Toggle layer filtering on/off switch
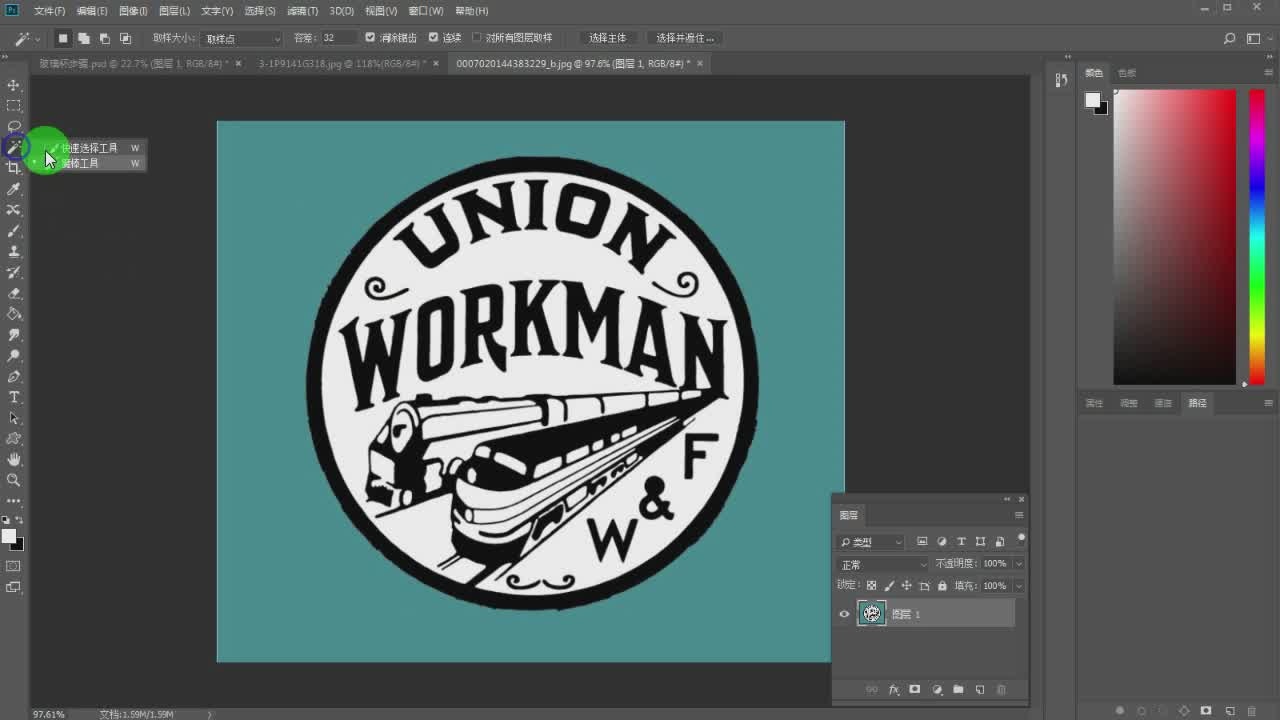This screenshot has width=1280, height=720. coord(1020,539)
